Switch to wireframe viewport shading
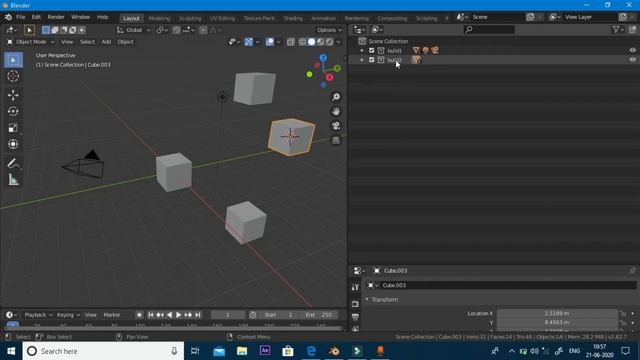Viewport: 640px width, 360px height. (x=302, y=42)
